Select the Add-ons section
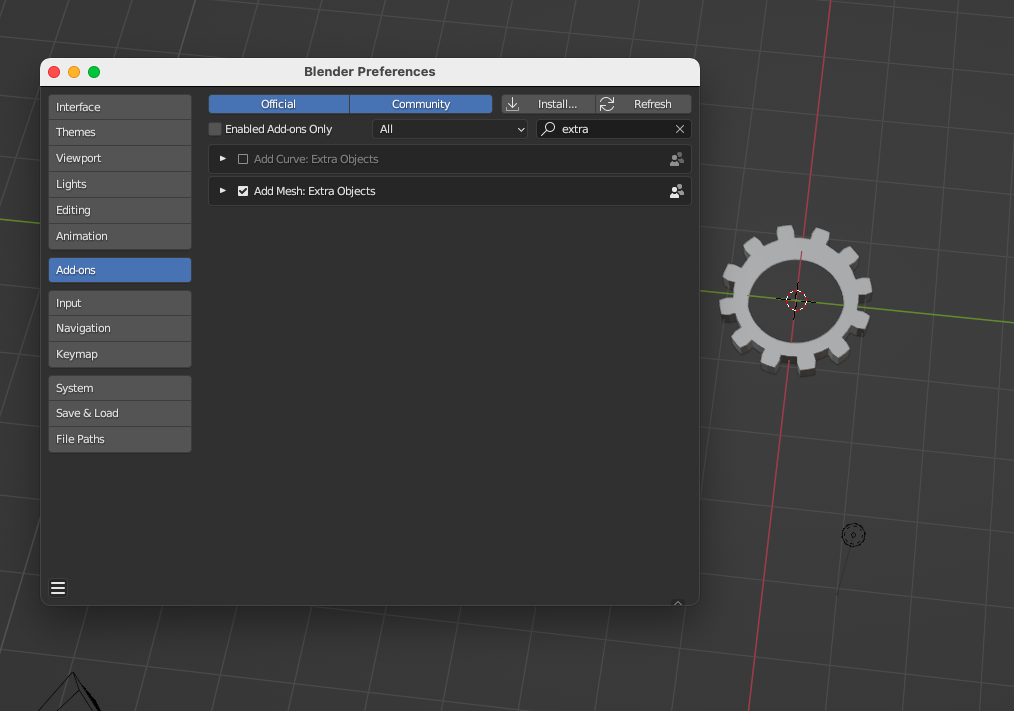The width and height of the screenshot is (1014, 711). point(120,270)
